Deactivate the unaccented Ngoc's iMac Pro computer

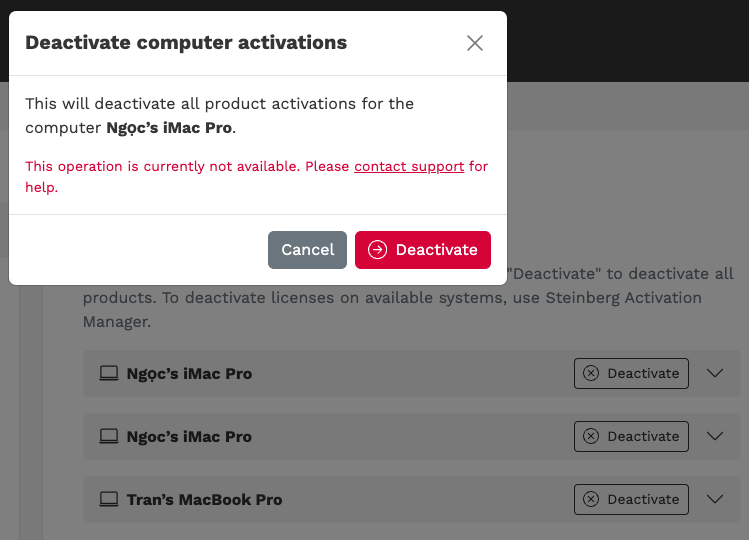[632, 437]
